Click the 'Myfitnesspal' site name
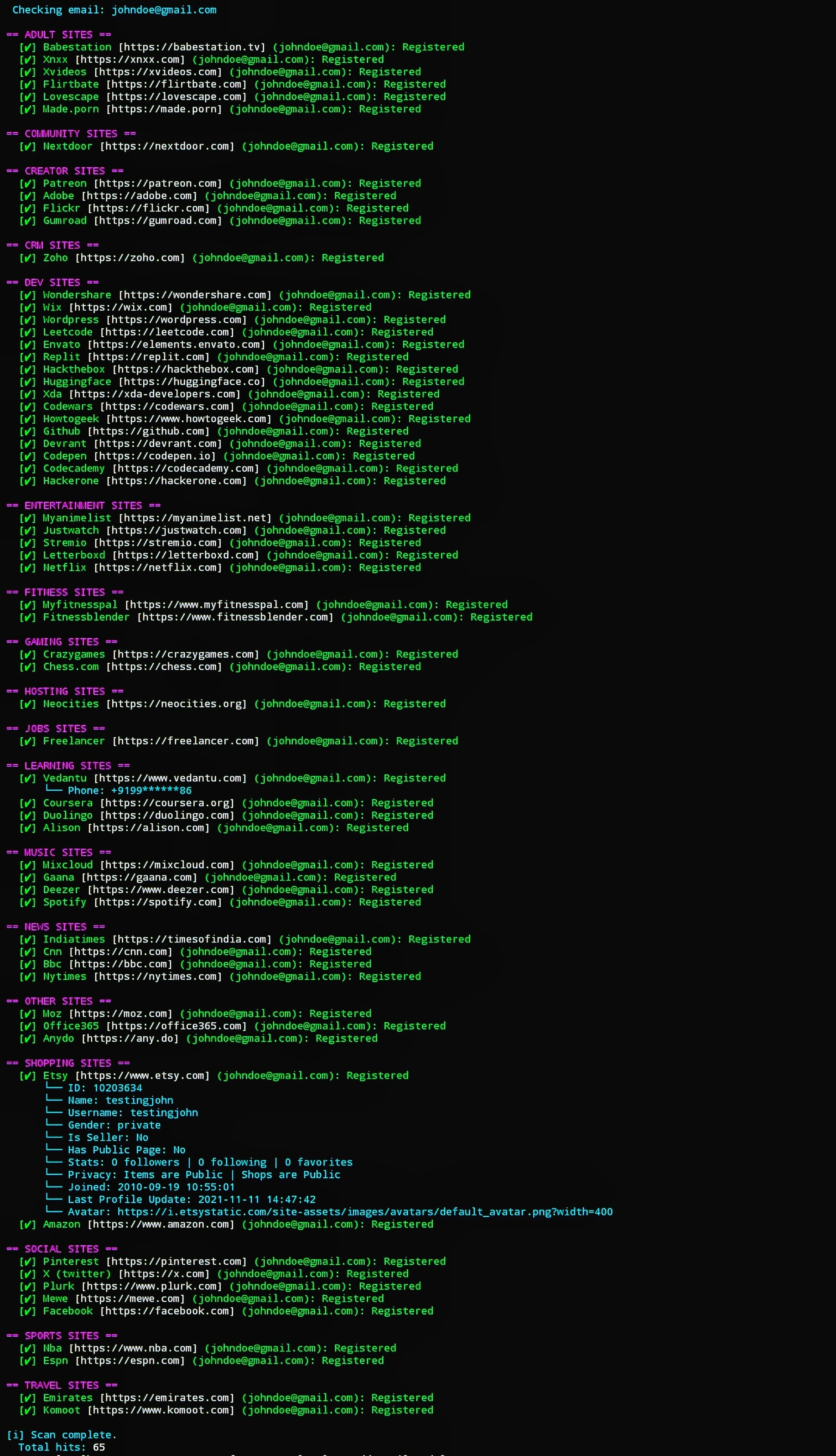This screenshot has width=836, height=1456. pos(81,604)
